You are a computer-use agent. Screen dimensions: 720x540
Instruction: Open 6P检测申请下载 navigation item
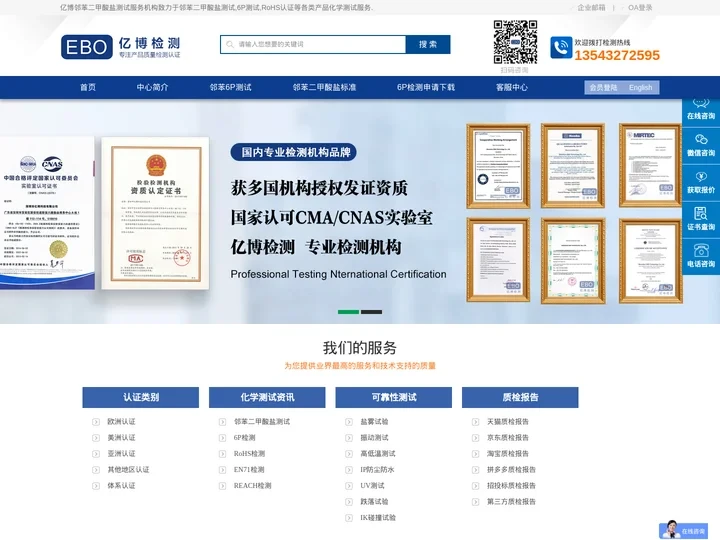426,87
